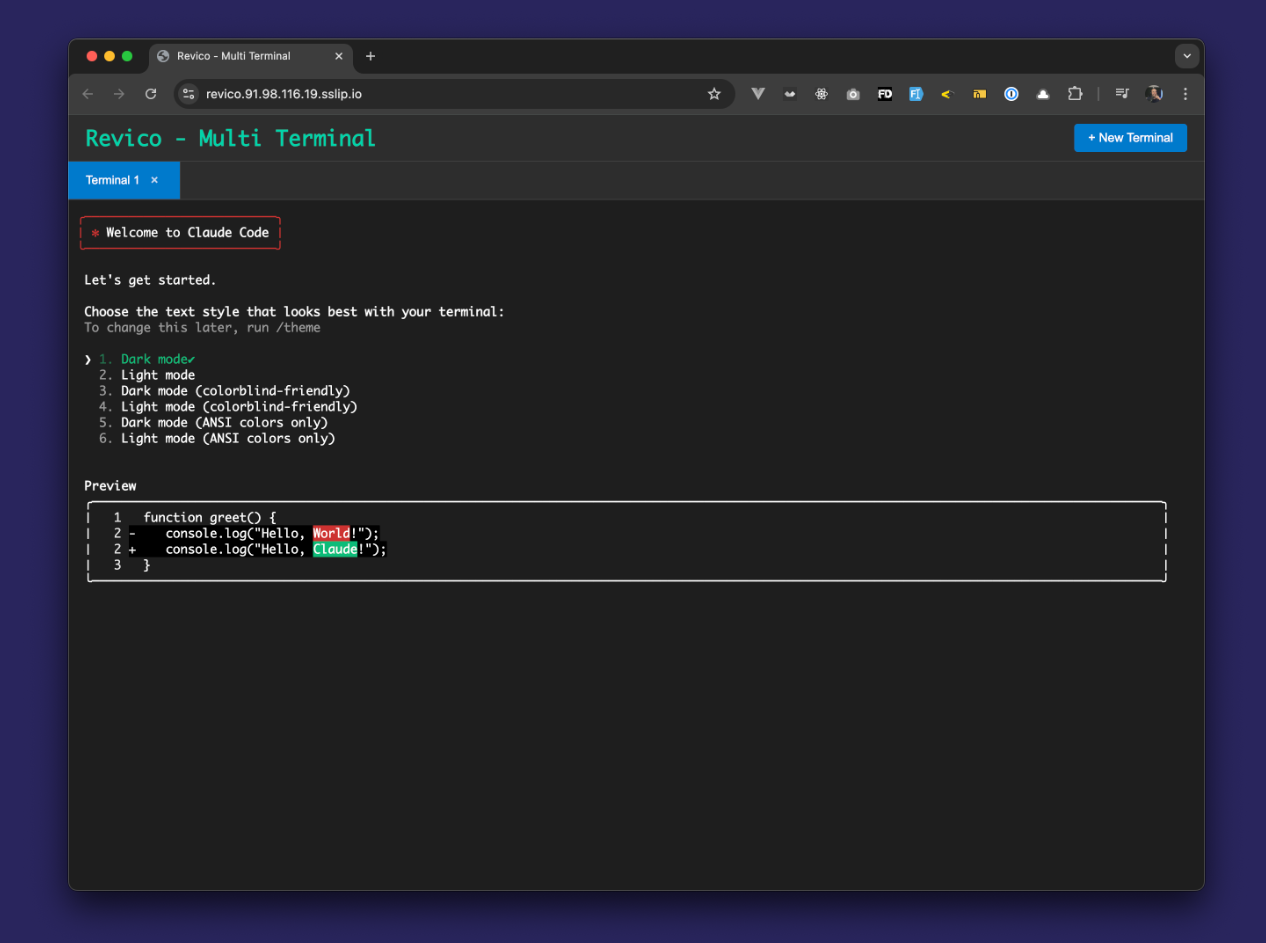Click the function greet() code line
The width and height of the screenshot is (1266, 943).
[210, 518]
